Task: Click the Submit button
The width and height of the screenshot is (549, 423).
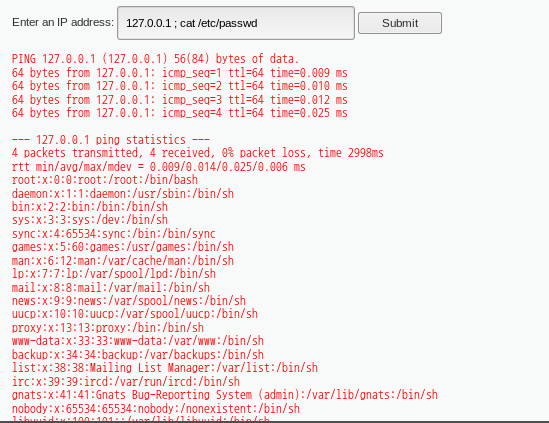Action: pos(400,23)
